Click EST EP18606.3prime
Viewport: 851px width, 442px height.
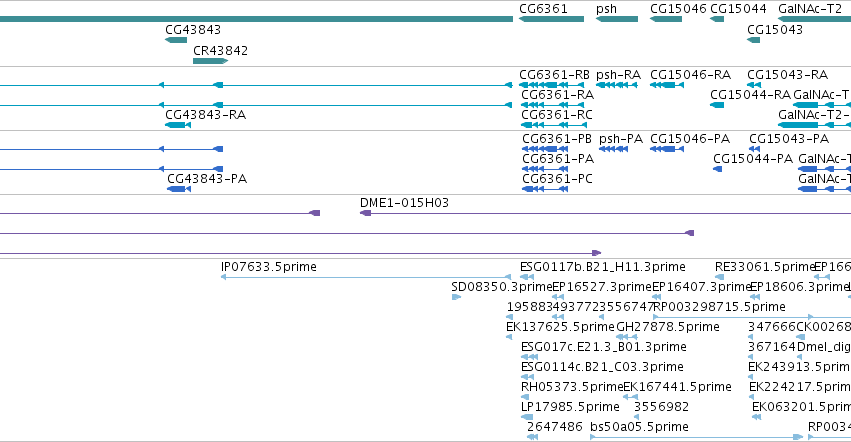799,287
